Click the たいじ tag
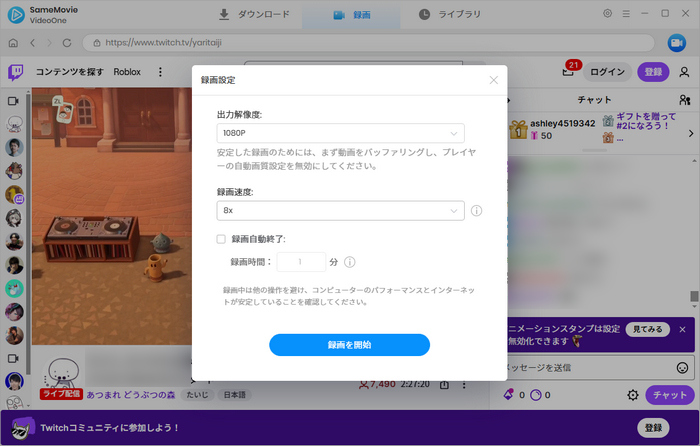 click(197, 395)
